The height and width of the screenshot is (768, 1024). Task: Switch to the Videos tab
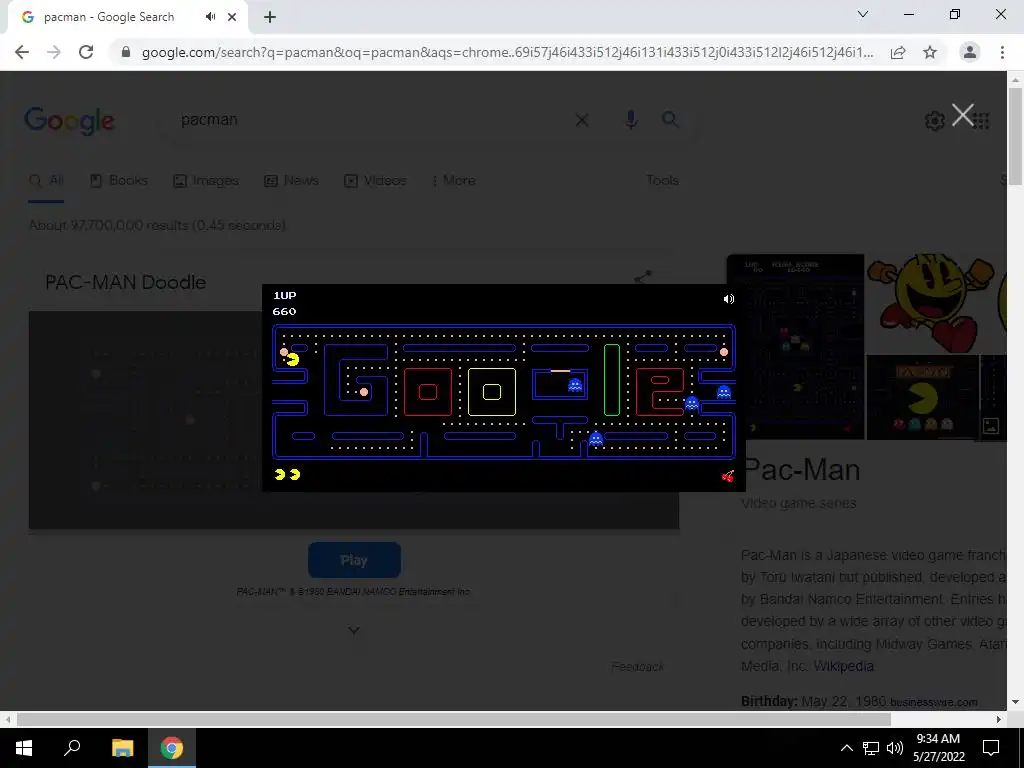click(376, 180)
